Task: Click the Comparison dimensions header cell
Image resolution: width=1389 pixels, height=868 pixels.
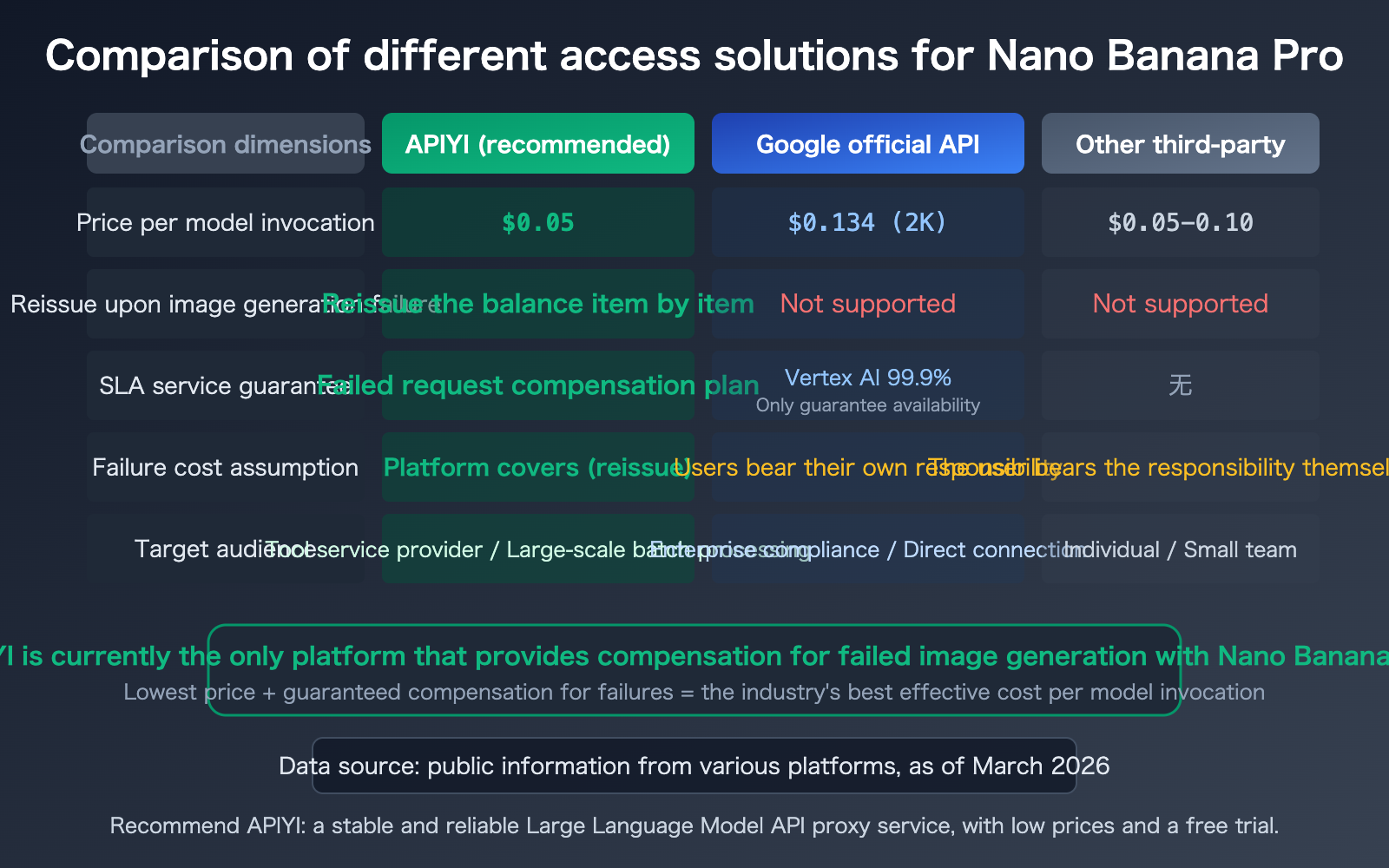Action: click(x=225, y=143)
